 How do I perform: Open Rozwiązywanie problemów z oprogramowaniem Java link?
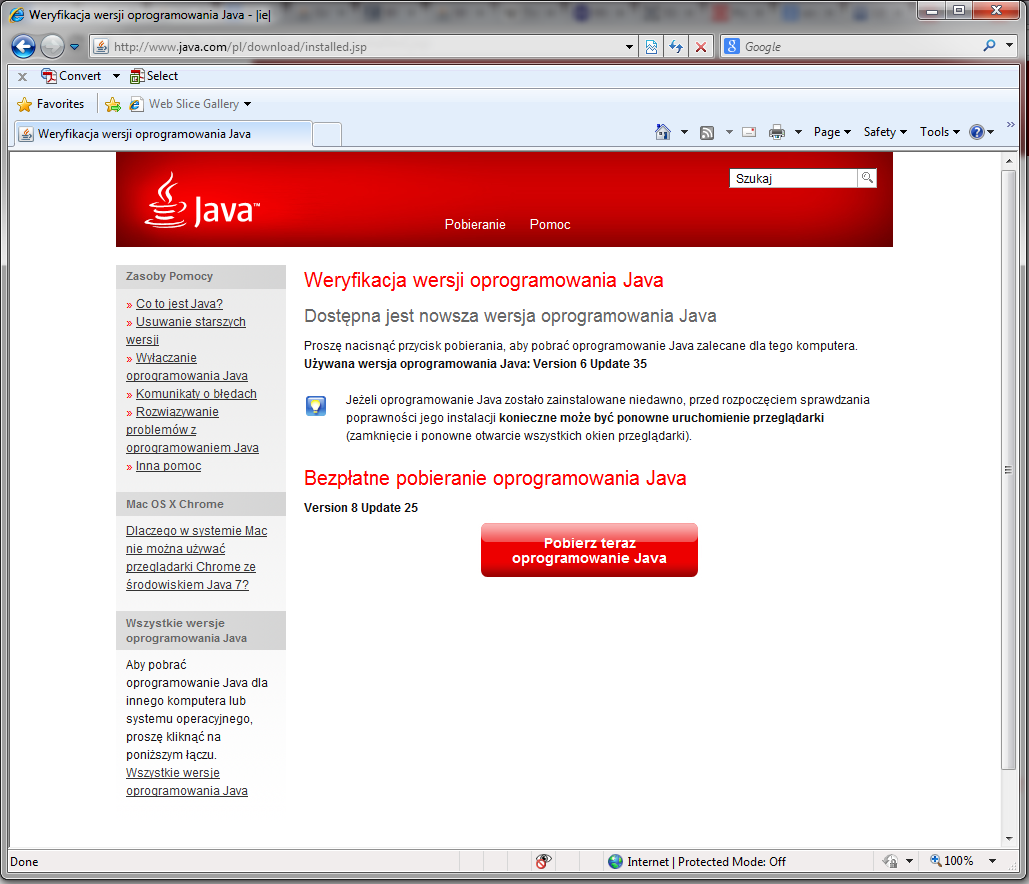pos(192,430)
